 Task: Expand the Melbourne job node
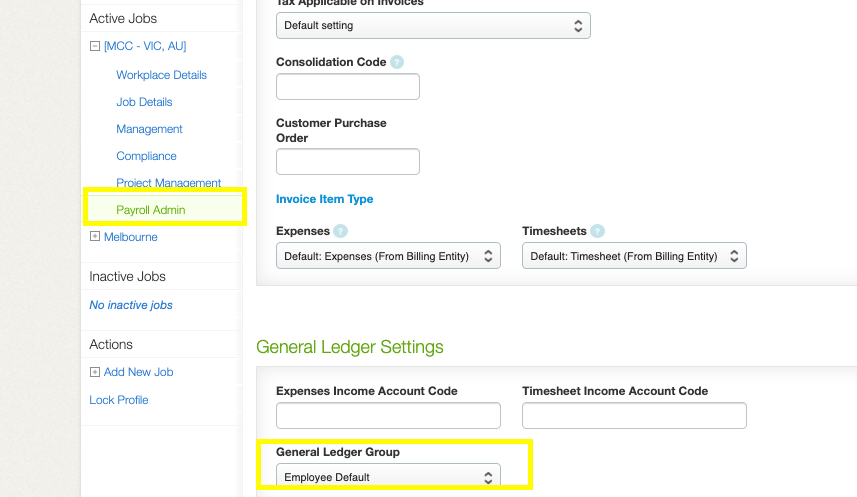point(95,237)
